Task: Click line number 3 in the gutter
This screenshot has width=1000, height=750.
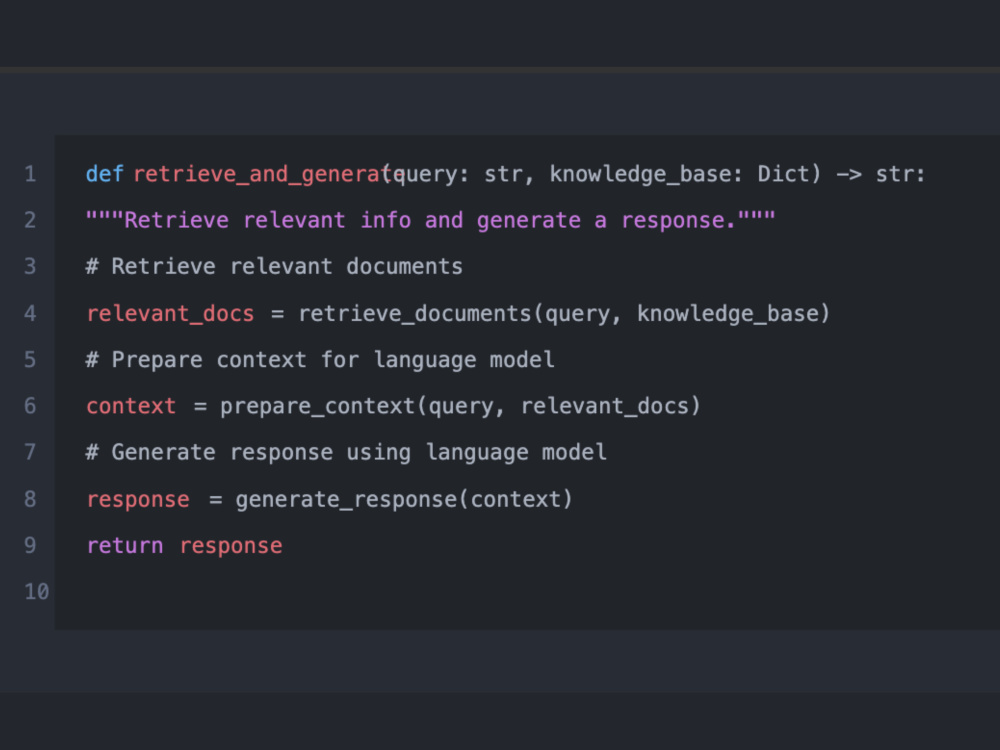Action: tap(30, 266)
